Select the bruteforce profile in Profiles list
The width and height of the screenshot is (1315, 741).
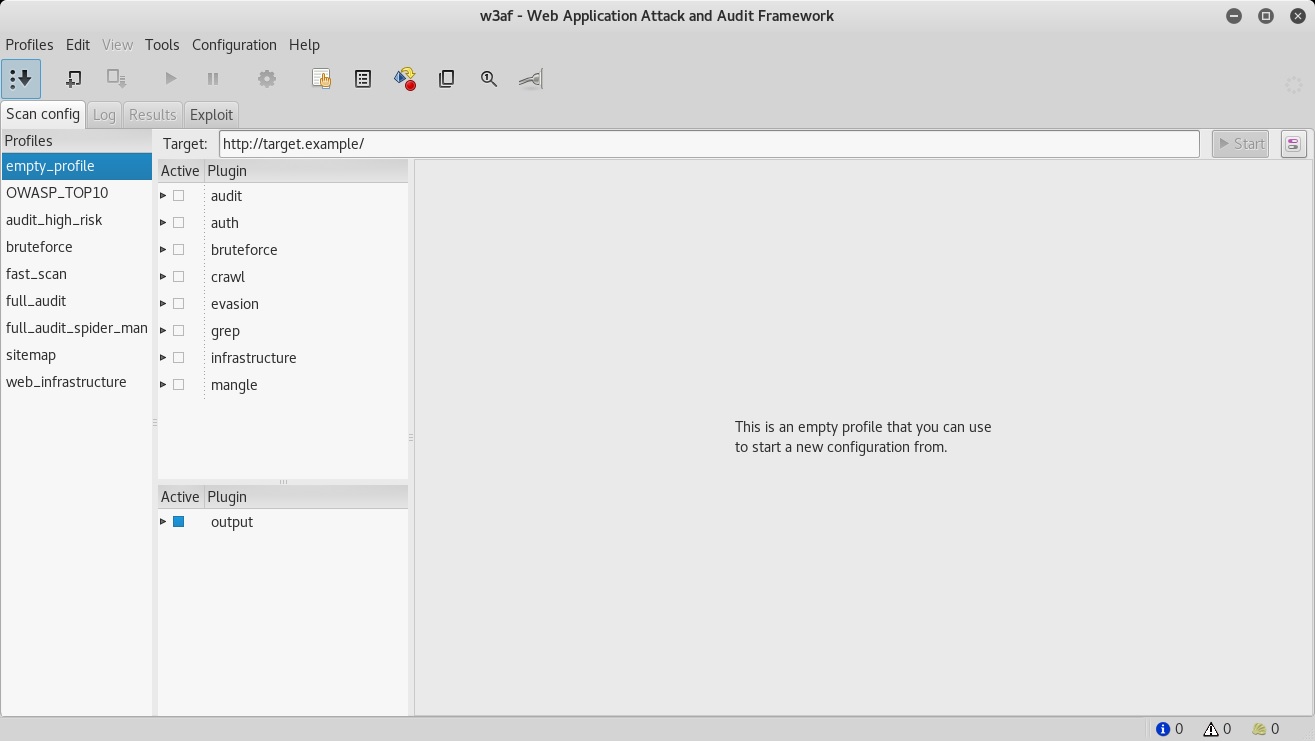[76, 247]
